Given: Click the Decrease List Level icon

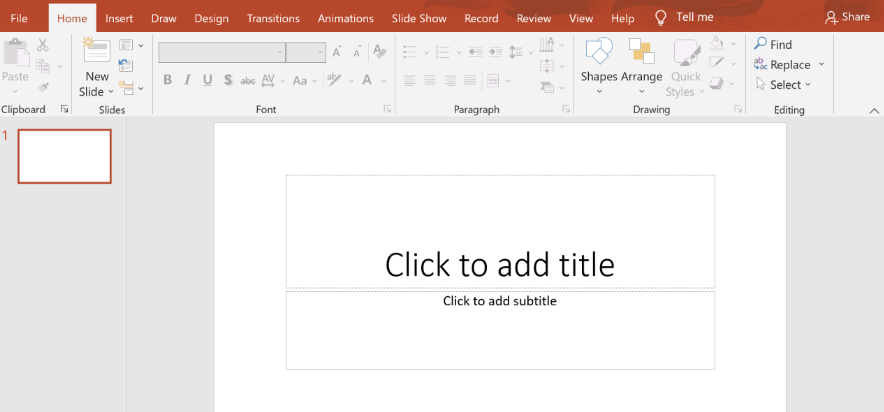Looking at the screenshot, I should click(475, 52).
